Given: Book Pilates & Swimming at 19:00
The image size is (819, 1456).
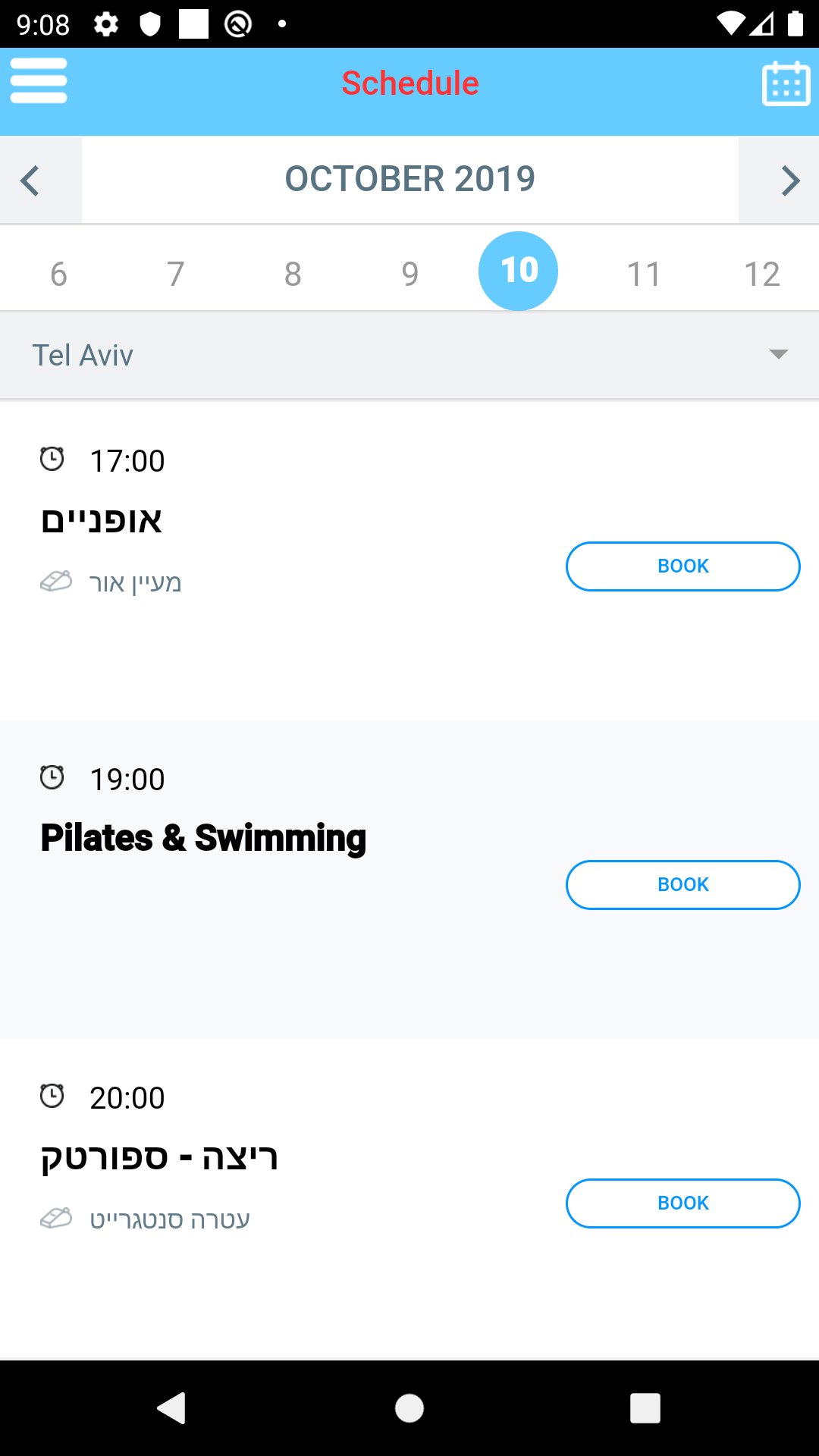Looking at the screenshot, I should (682, 885).
